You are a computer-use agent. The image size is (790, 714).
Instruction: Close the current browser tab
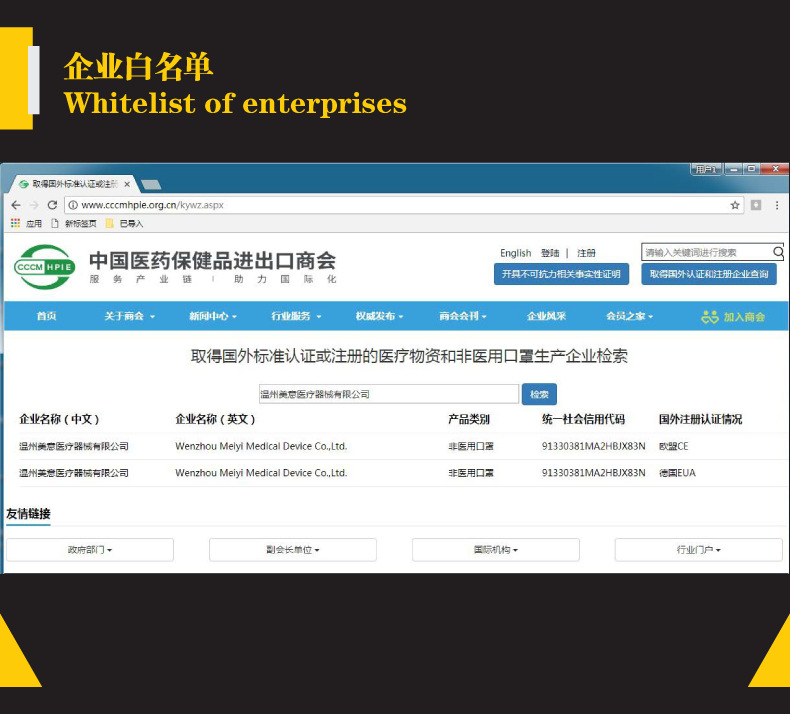(127, 184)
